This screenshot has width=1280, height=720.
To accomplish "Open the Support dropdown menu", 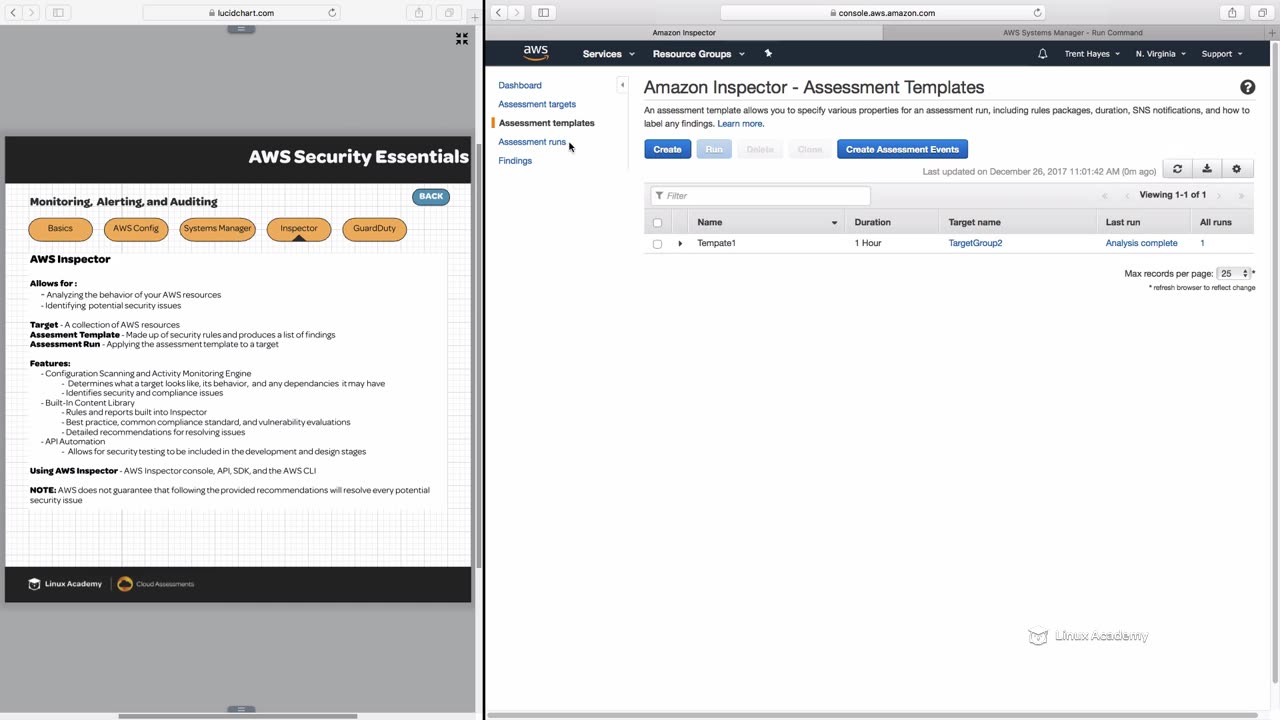I will (1221, 54).
